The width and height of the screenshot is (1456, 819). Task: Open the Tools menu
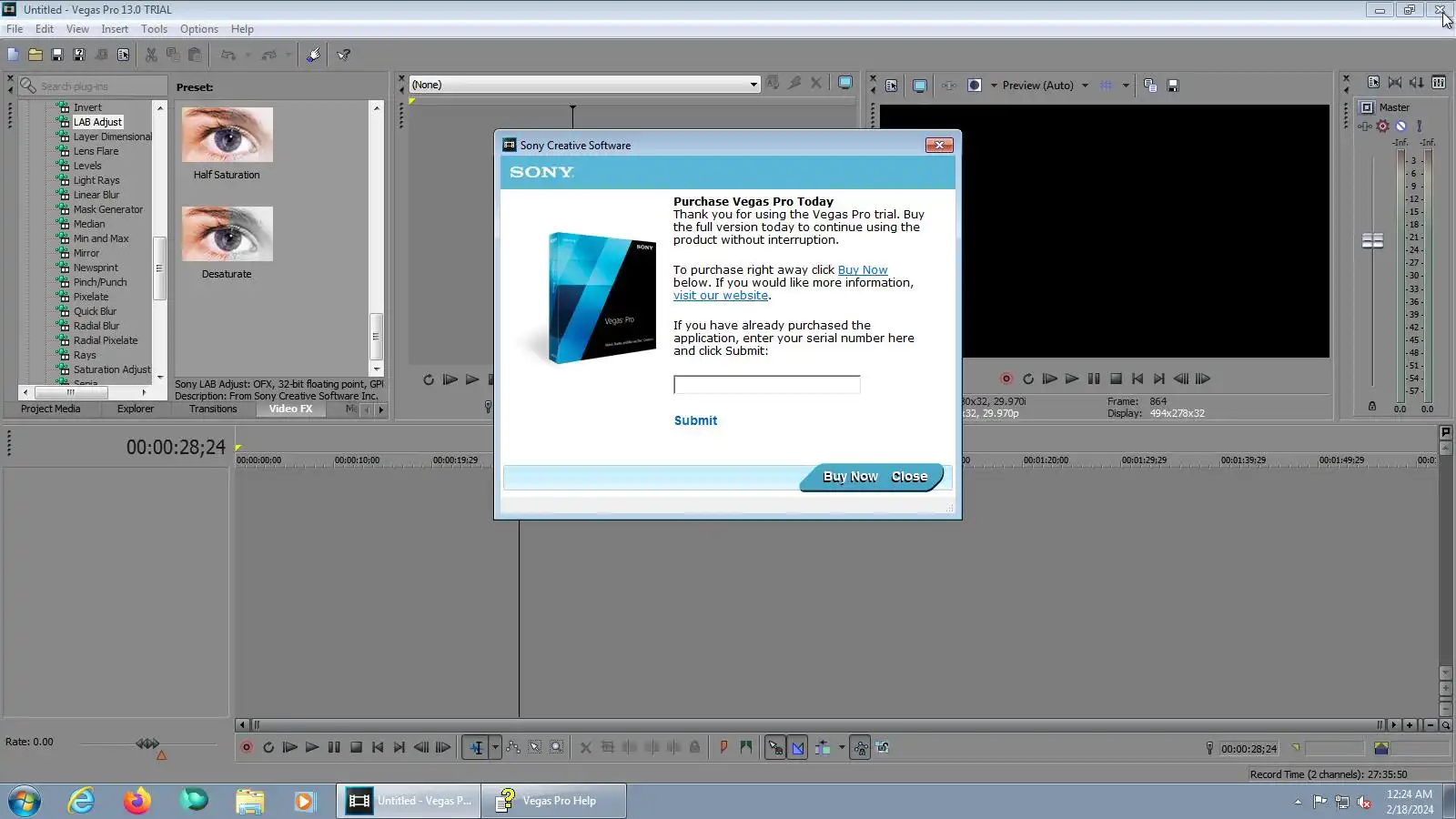[x=154, y=29]
